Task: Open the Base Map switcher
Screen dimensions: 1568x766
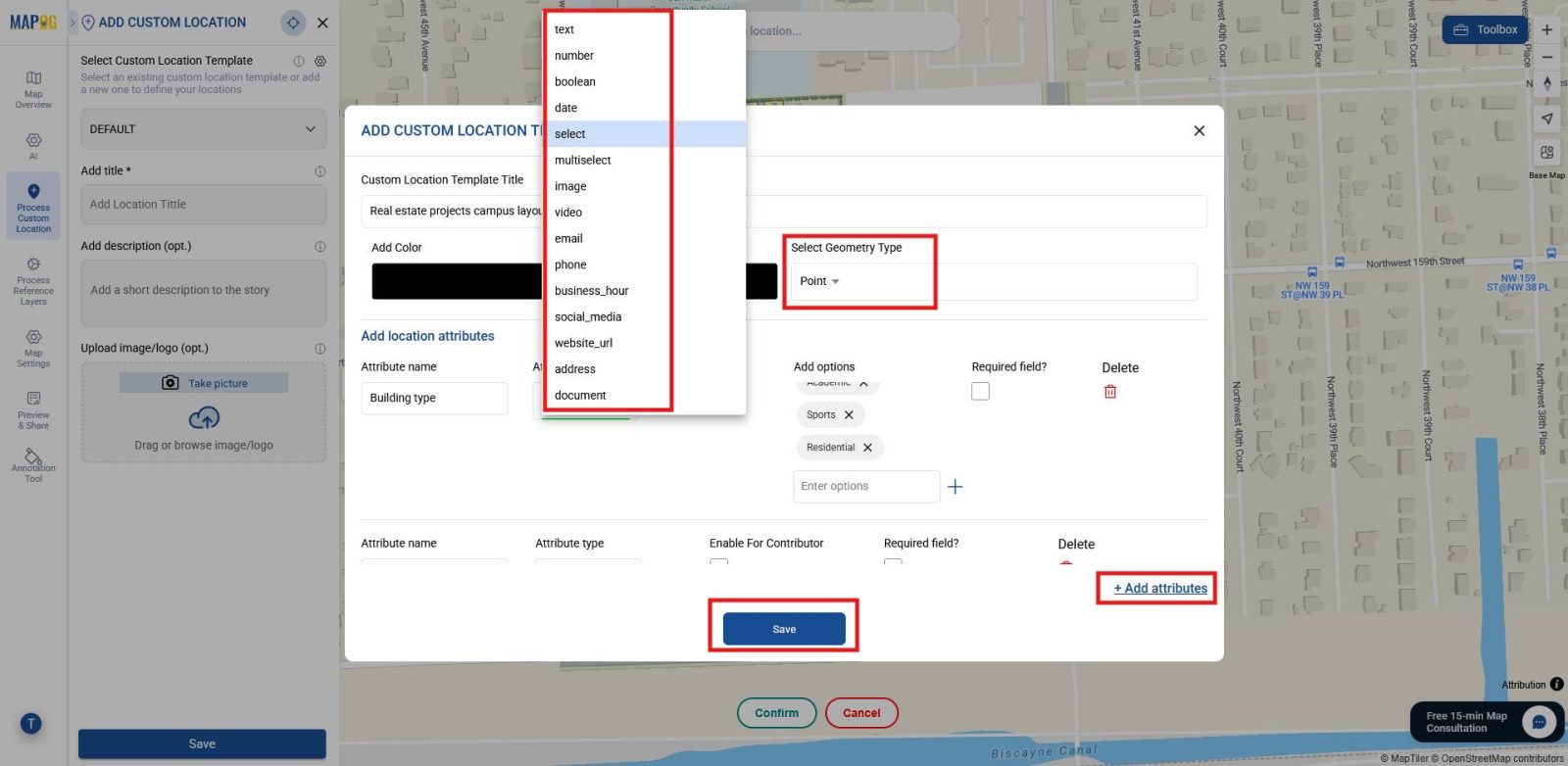Action: point(1547,153)
